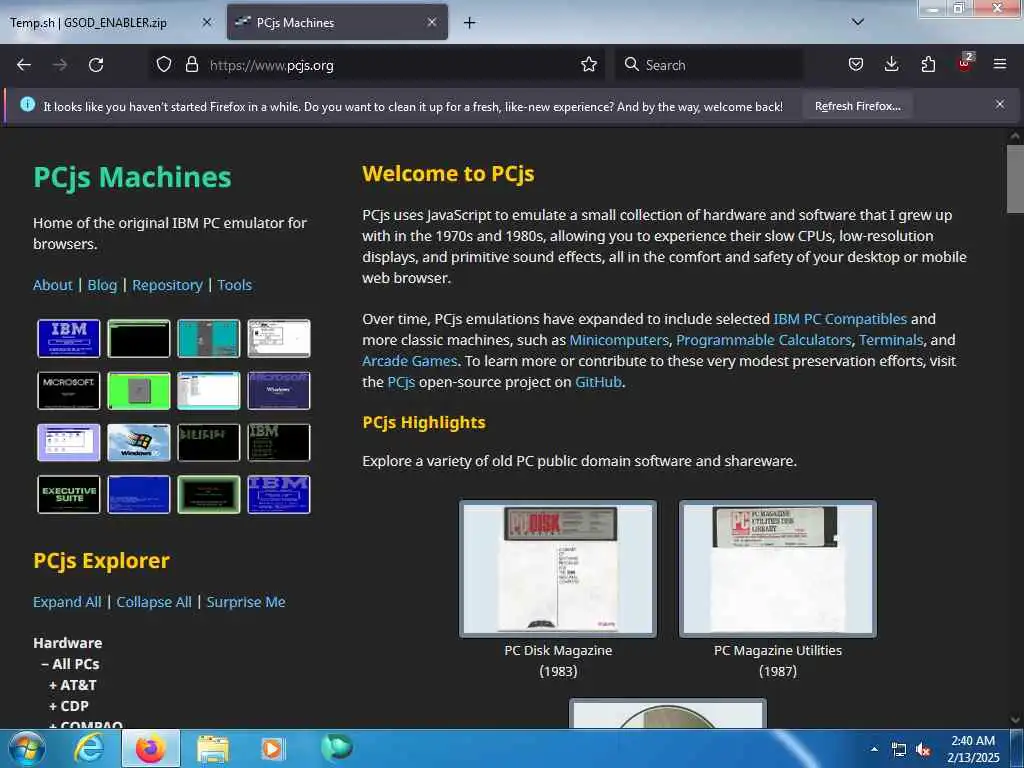Close the PCjs Machines tab

(432, 22)
